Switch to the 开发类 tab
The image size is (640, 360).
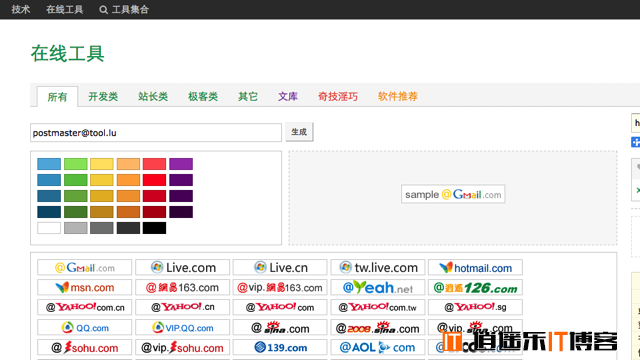pos(103,96)
